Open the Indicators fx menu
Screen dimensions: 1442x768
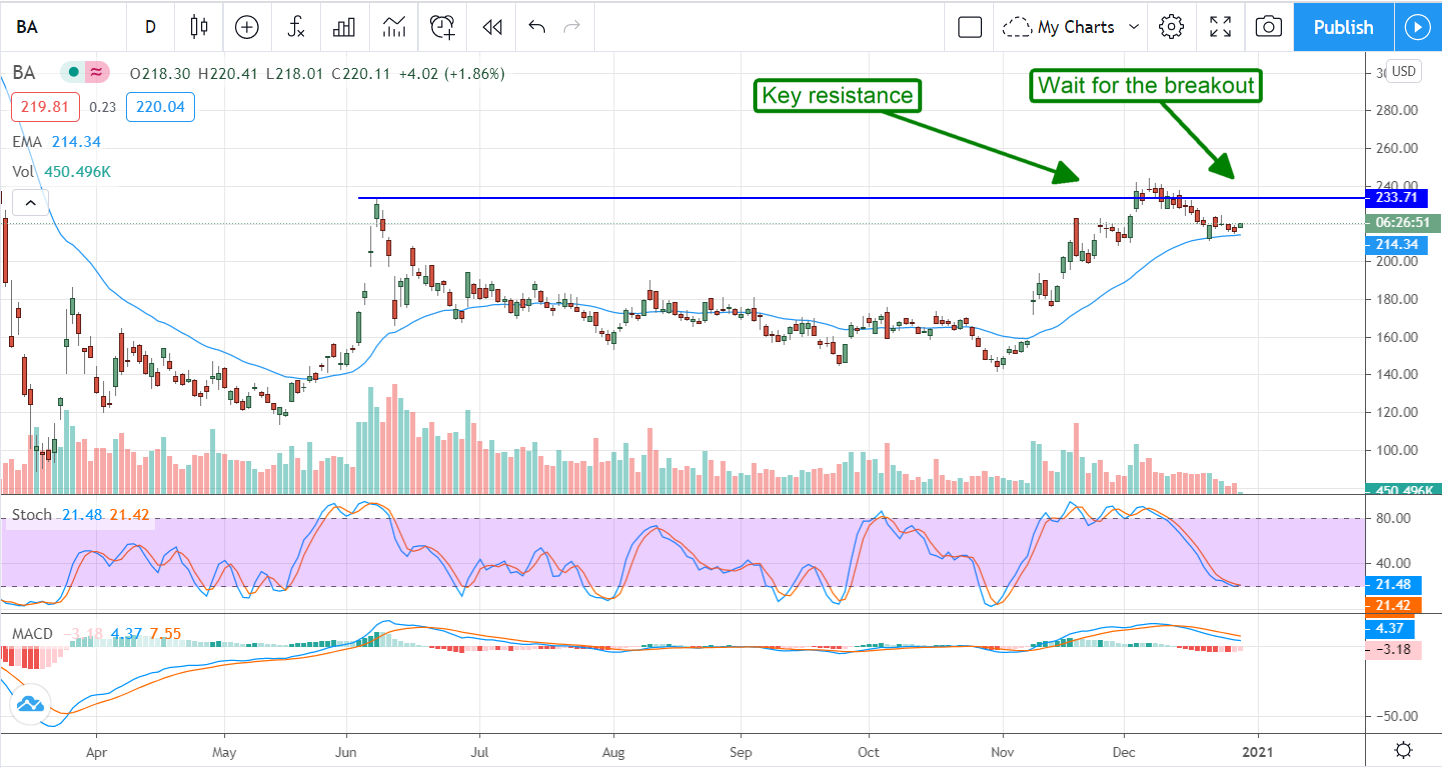pos(296,27)
